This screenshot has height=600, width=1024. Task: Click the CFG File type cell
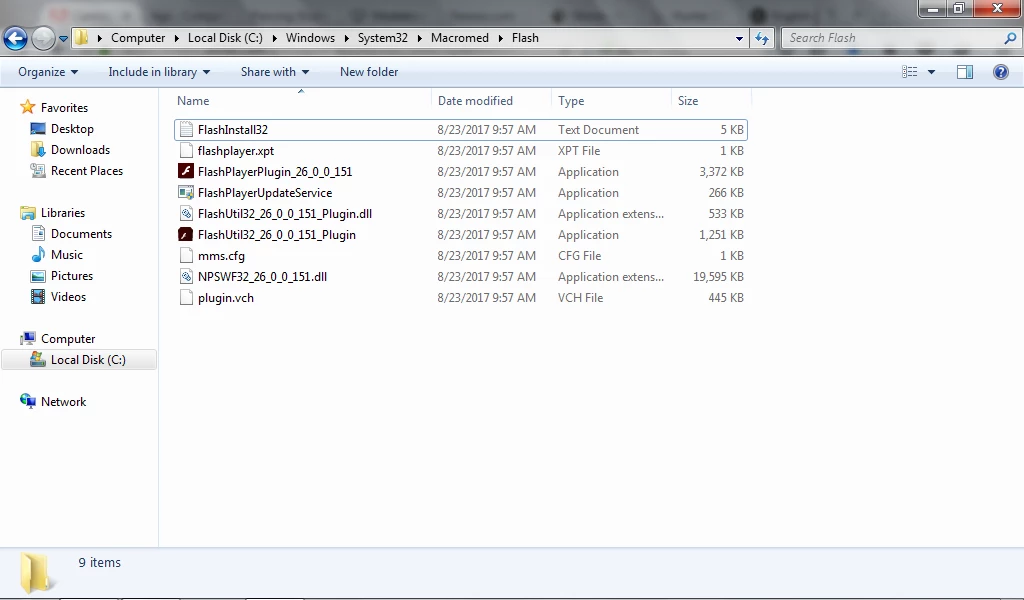579,256
